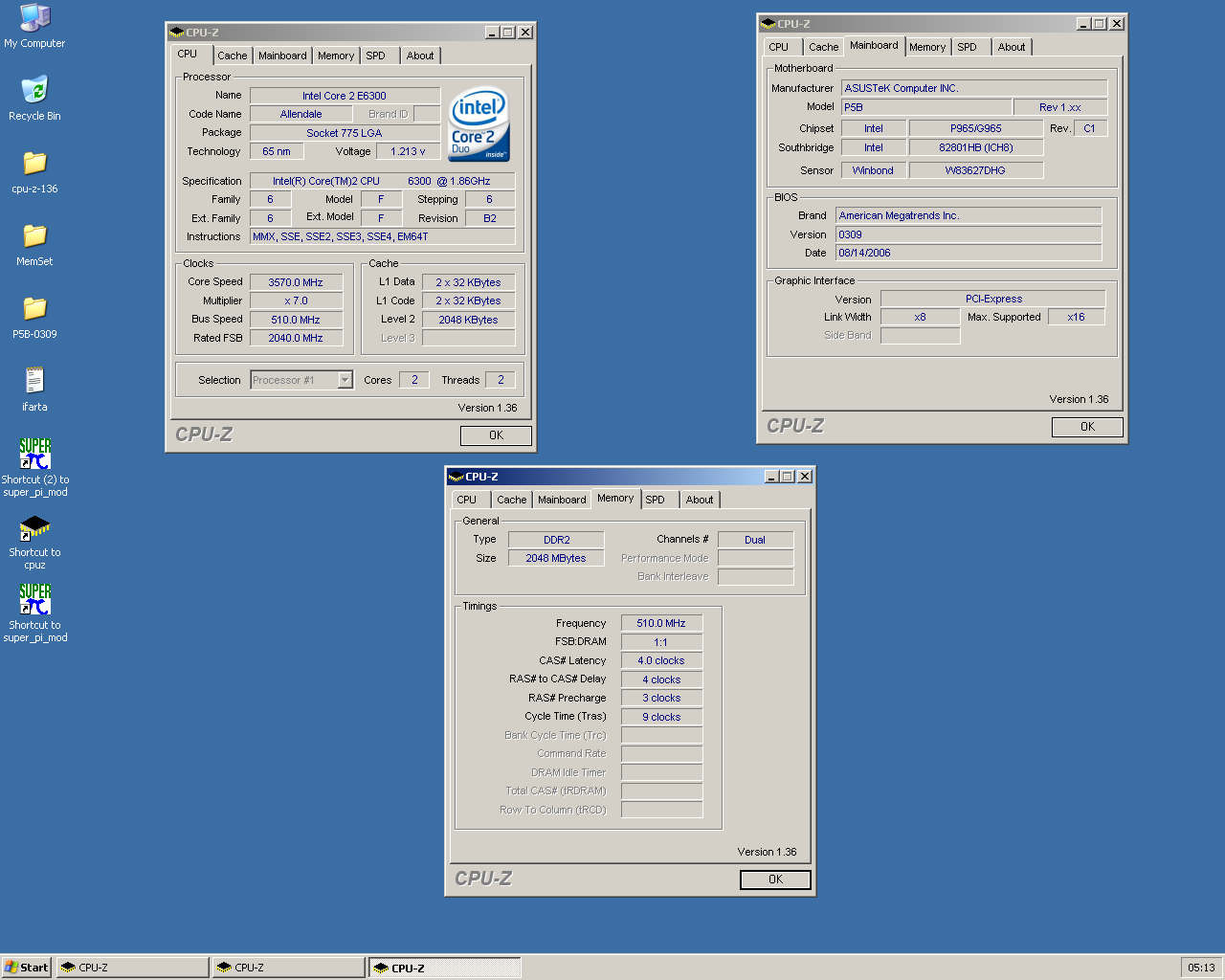Click the memory Type value DDR2

556,540
